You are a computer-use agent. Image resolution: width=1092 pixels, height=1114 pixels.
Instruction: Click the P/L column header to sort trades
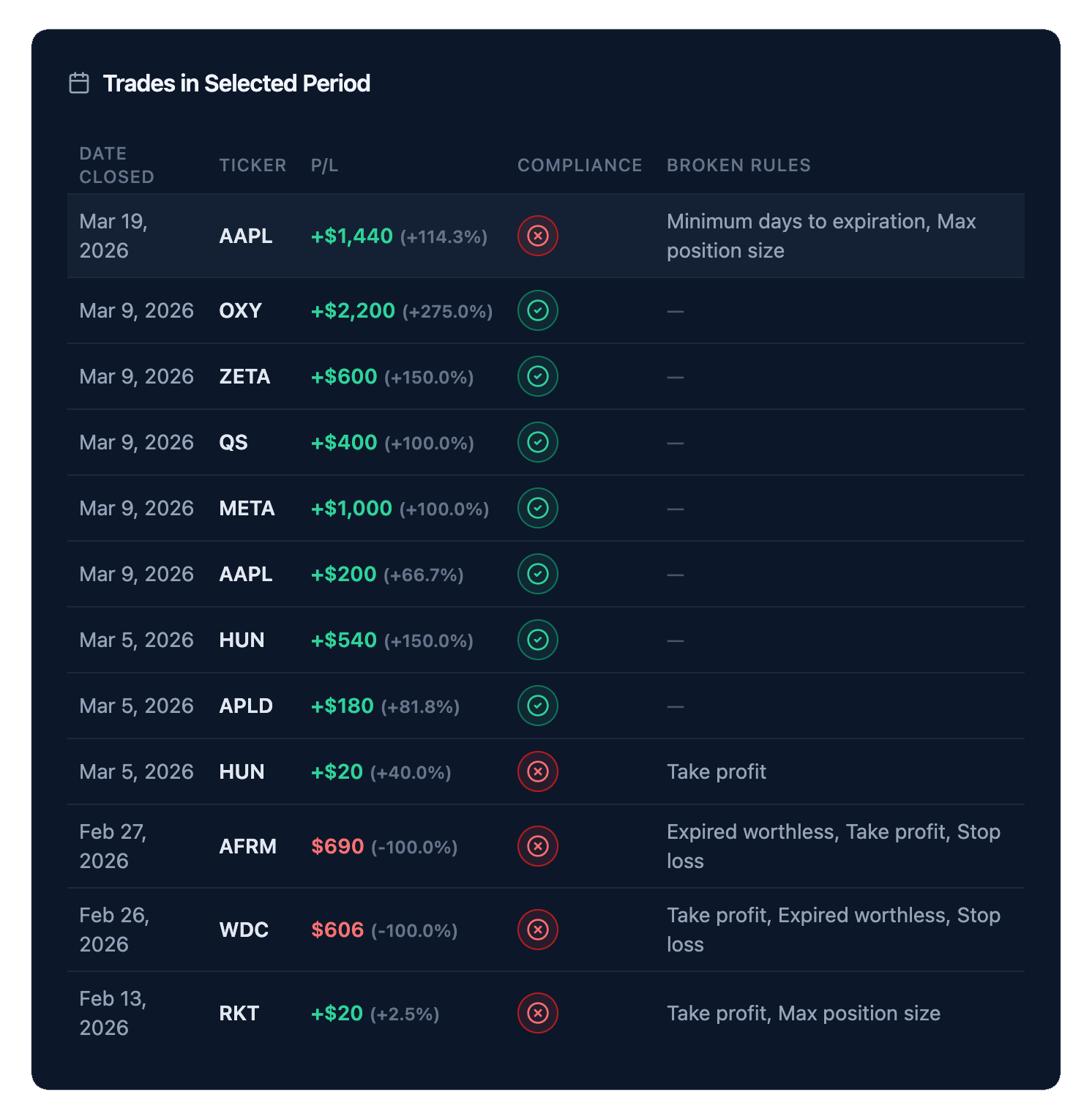point(324,165)
